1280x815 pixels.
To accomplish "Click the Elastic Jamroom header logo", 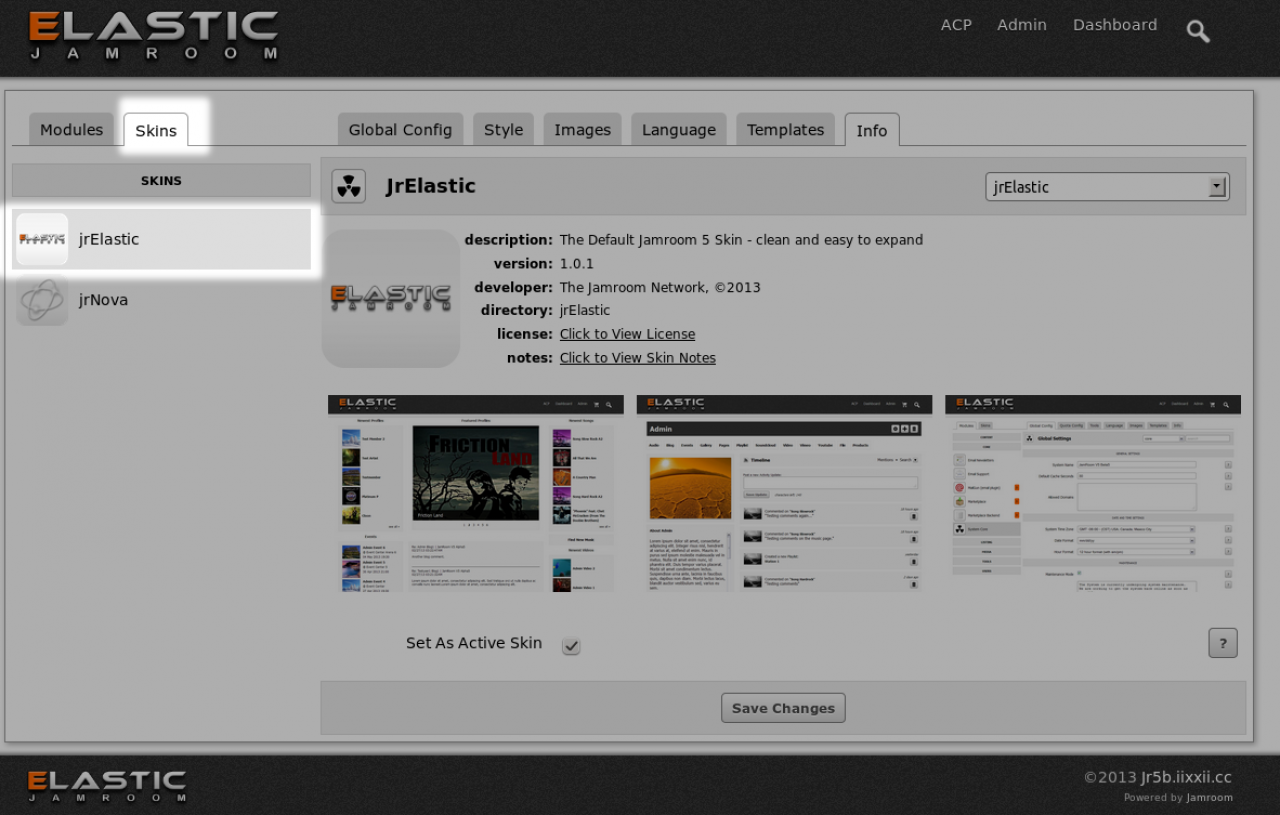I will tap(153, 36).
